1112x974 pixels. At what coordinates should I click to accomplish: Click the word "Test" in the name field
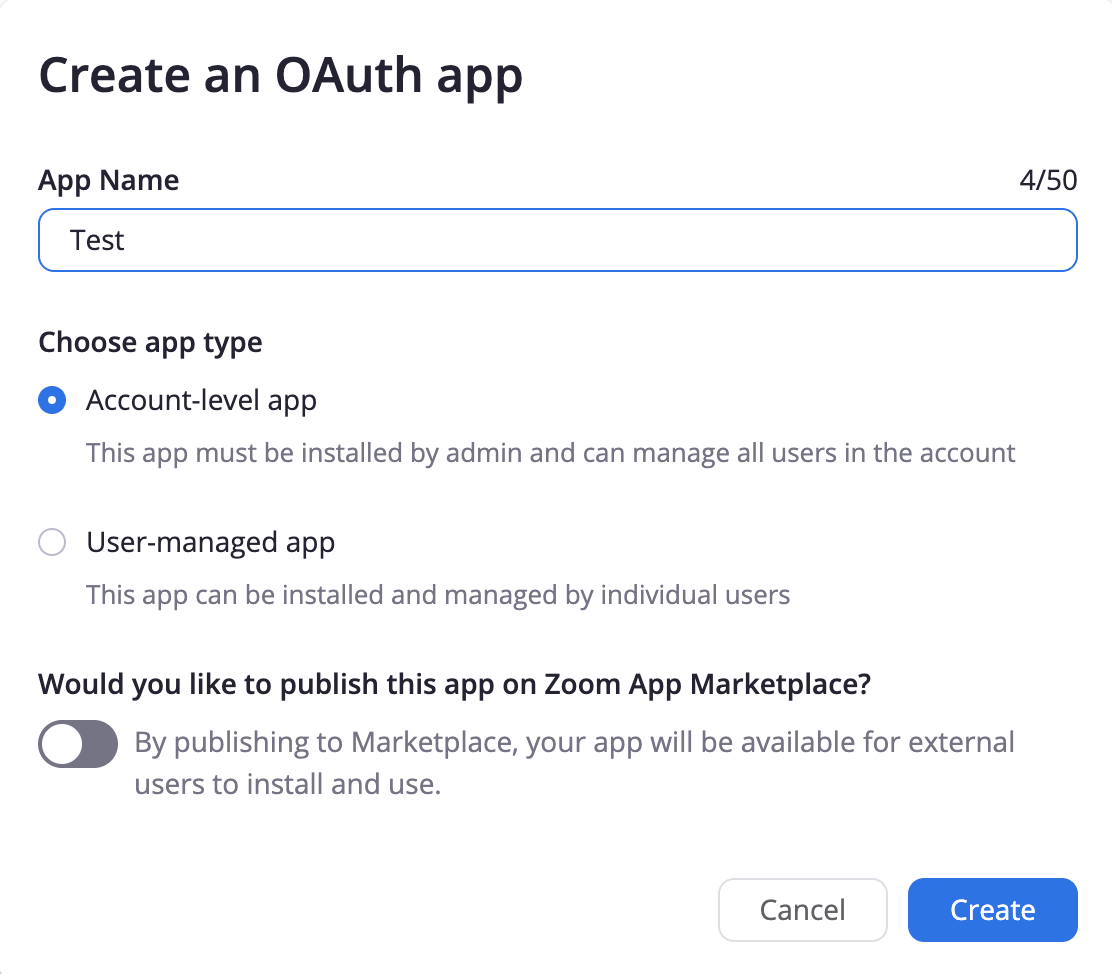pyautogui.click(x=97, y=240)
